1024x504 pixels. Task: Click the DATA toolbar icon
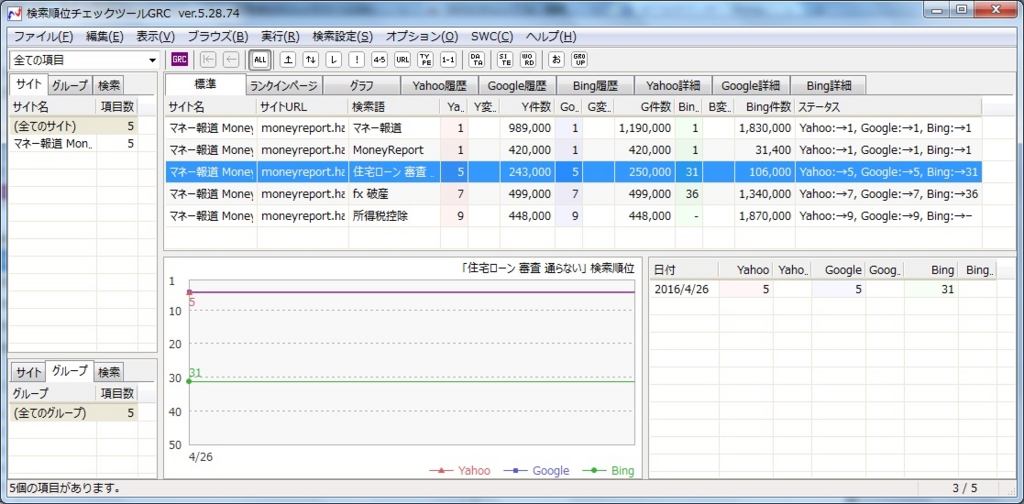click(477, 60)
